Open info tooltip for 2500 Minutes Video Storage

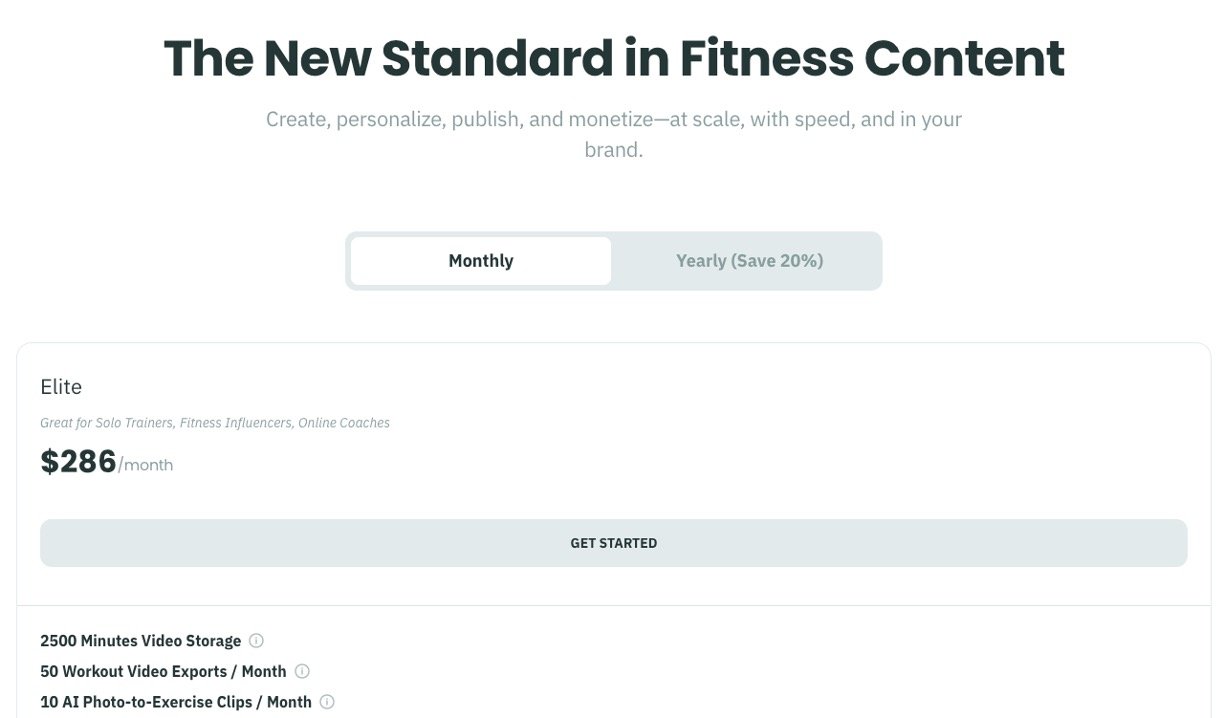click(256, 641)
